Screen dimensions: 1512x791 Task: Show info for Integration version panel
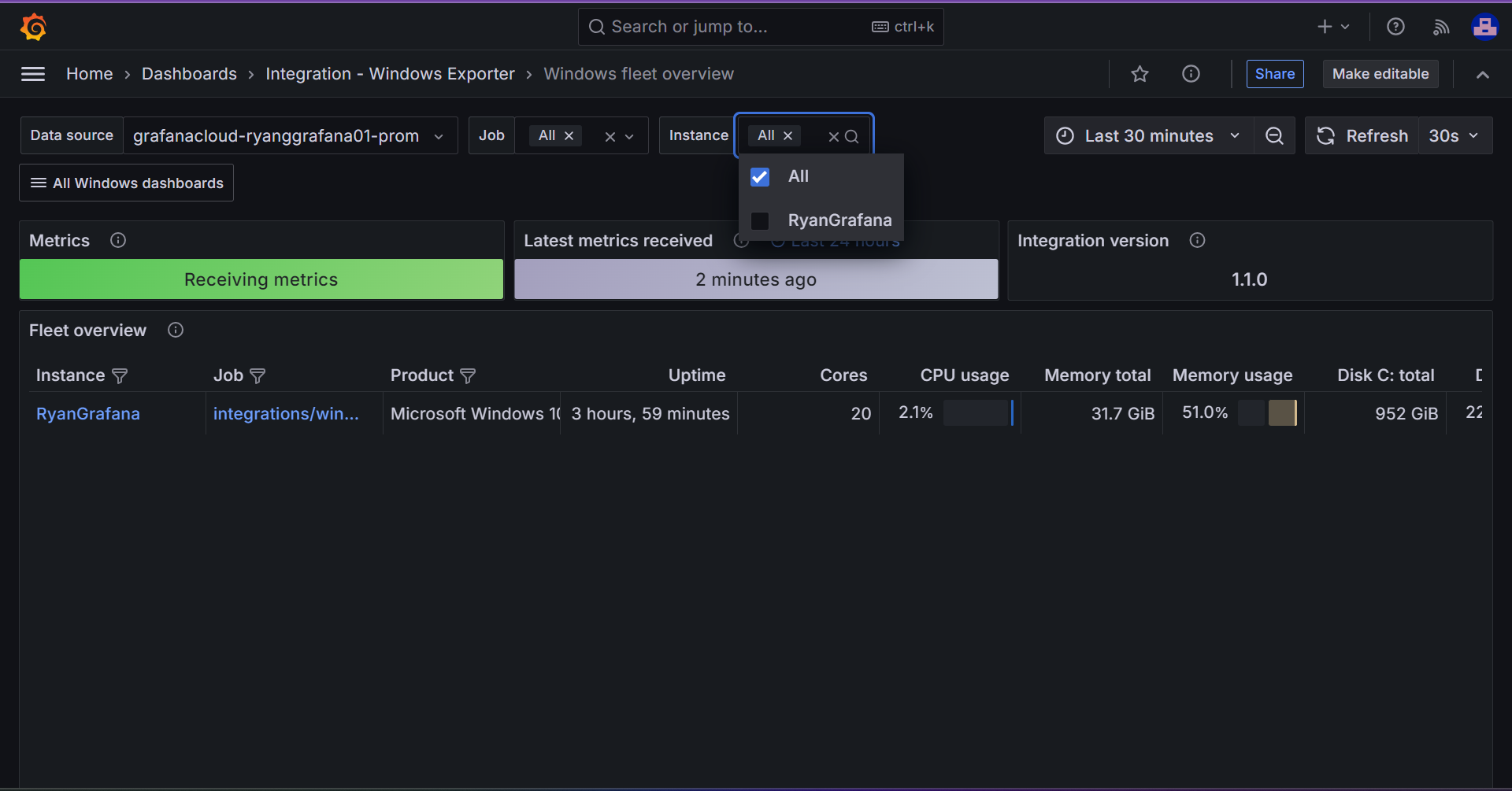pos(1197,240)
